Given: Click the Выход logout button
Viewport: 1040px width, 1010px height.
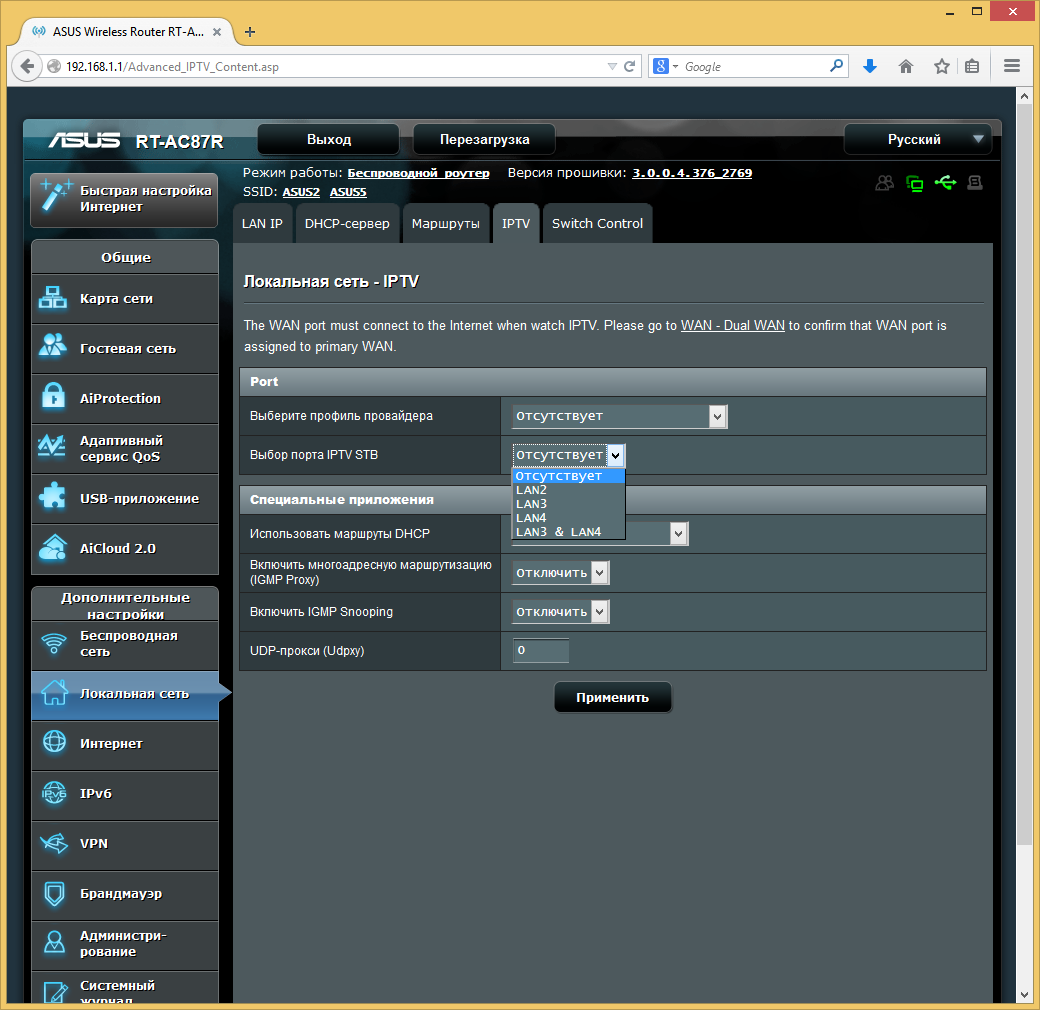Looking at the screenshot, I should 329,139.
